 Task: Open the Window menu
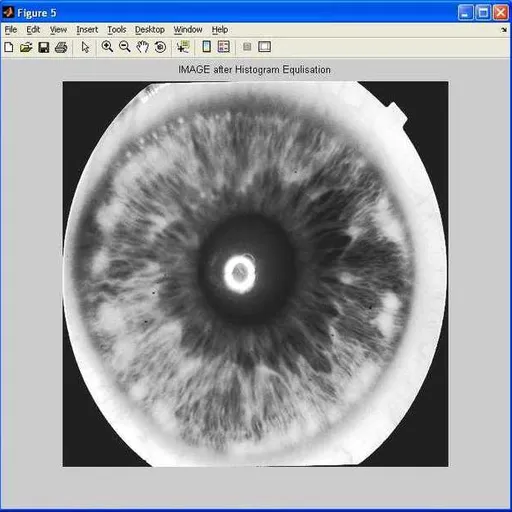click(x=188, y=30)
